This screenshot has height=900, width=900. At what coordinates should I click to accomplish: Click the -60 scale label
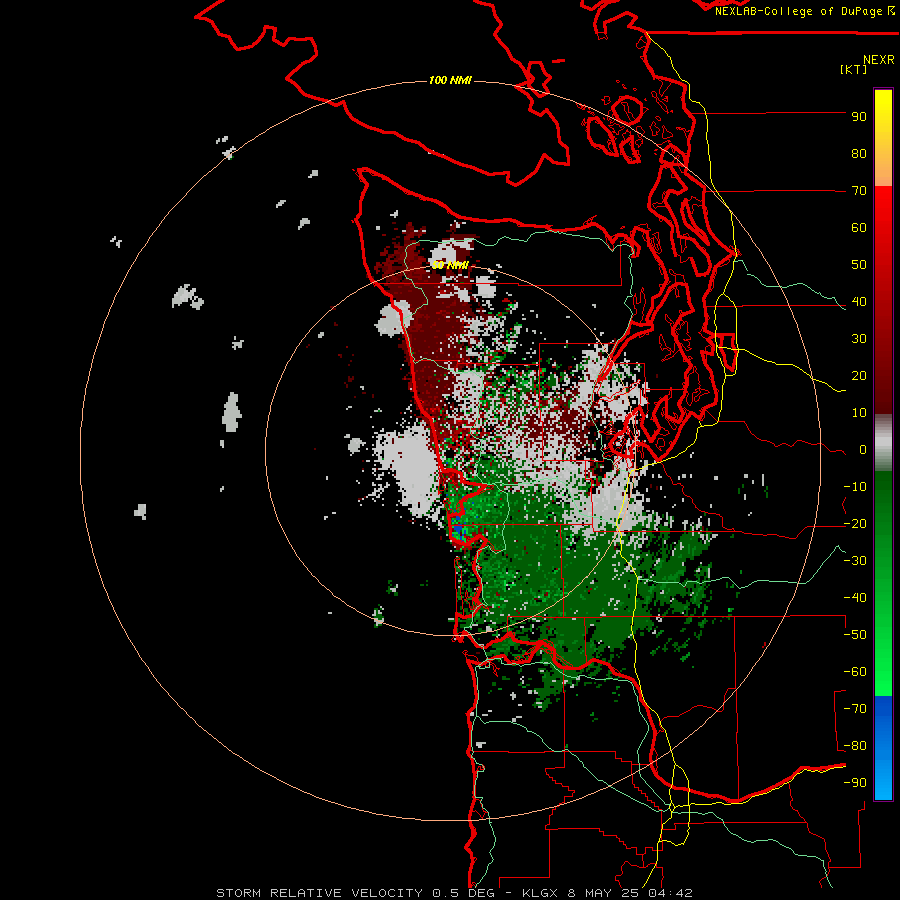[855, 672]
